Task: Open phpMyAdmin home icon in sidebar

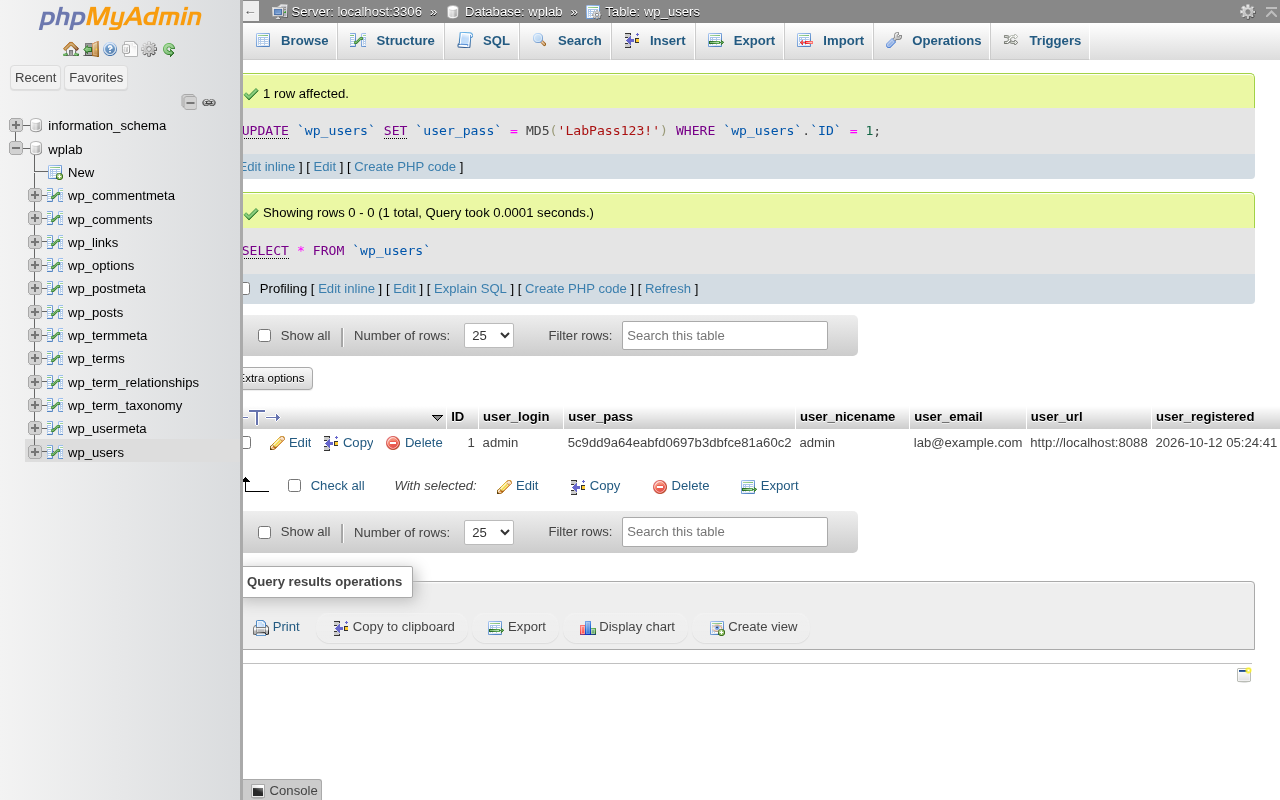Action: click(x=71, y=49)
